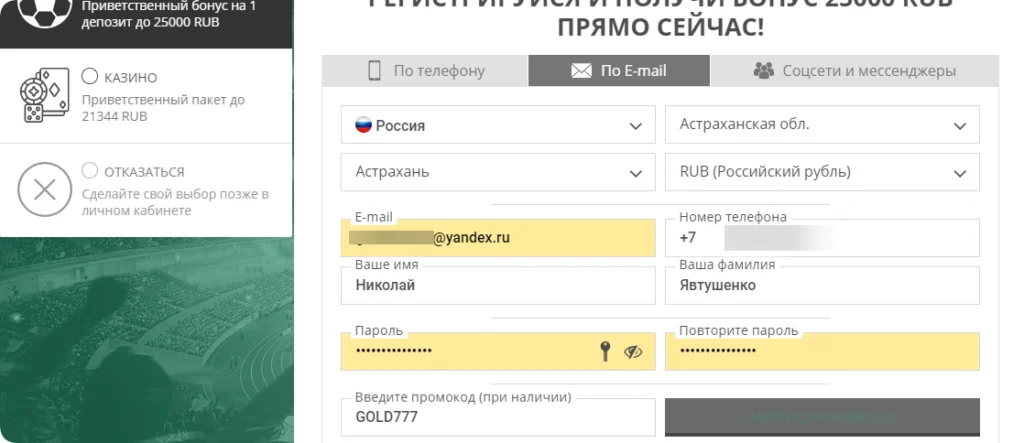Switch to the По телефону tab
1024x443 pixels.
coord(425,71)
